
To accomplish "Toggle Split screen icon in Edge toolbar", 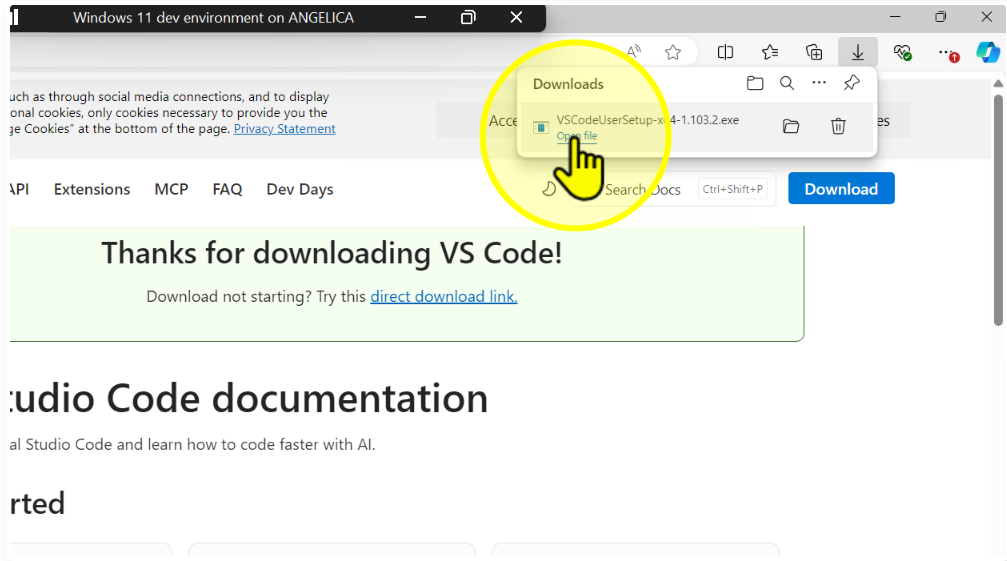I will (x=725, y=52).
